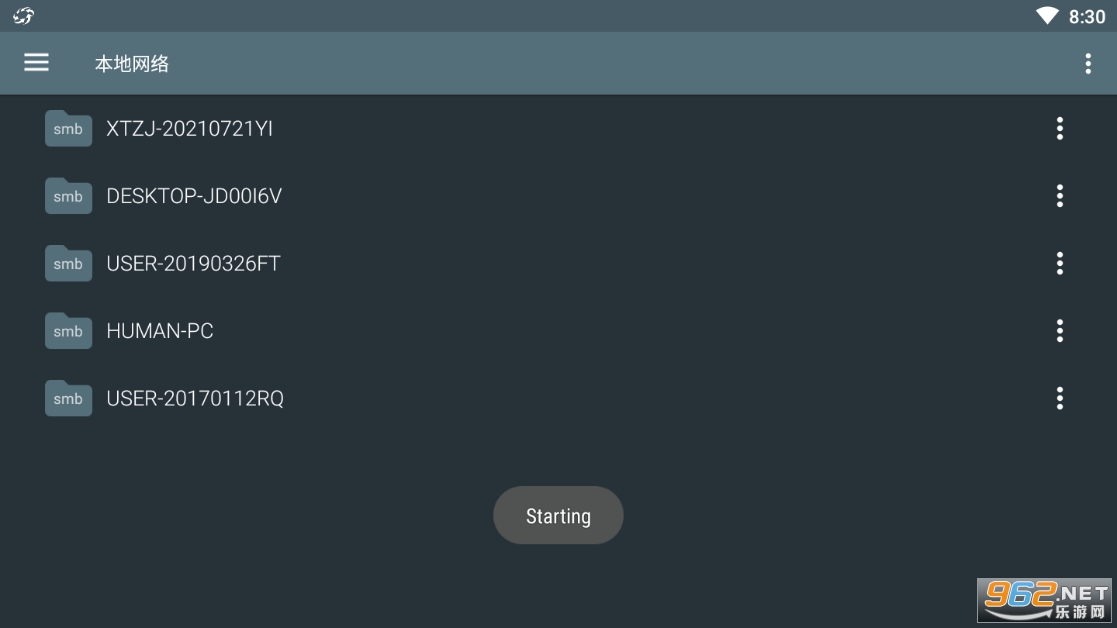Tap the Starting toast message
This screenshot has width=1117, height=628.
click(558, 516)
